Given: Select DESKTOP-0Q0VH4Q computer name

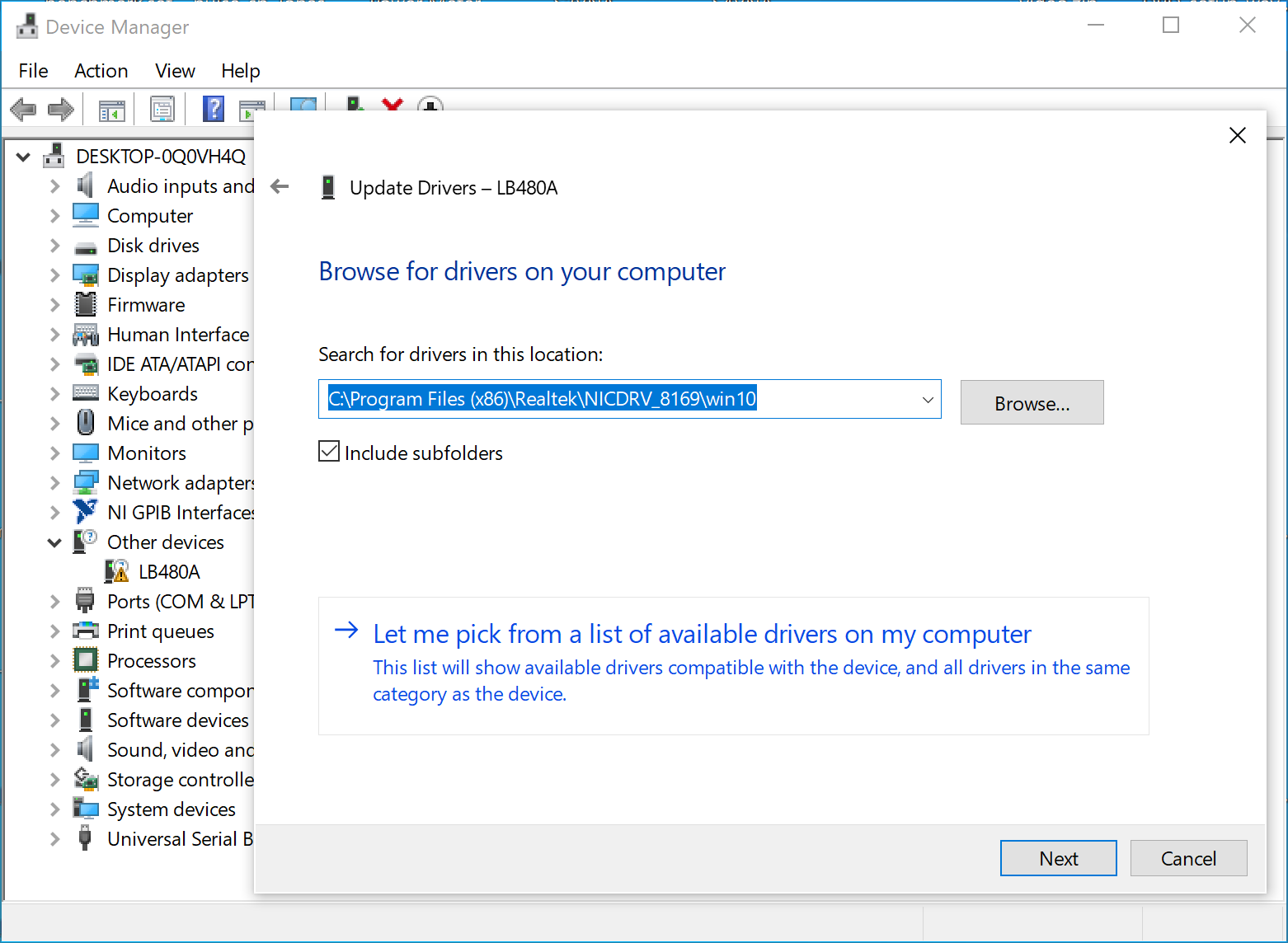Looking at the screenshot, I should point(161,157).
